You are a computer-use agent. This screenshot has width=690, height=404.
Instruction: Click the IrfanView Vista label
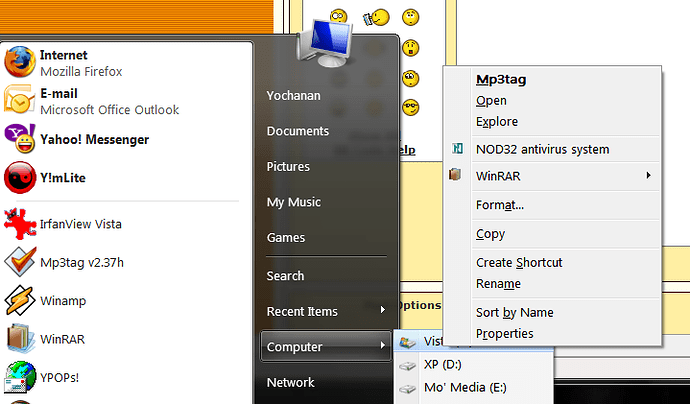[81, 224]
